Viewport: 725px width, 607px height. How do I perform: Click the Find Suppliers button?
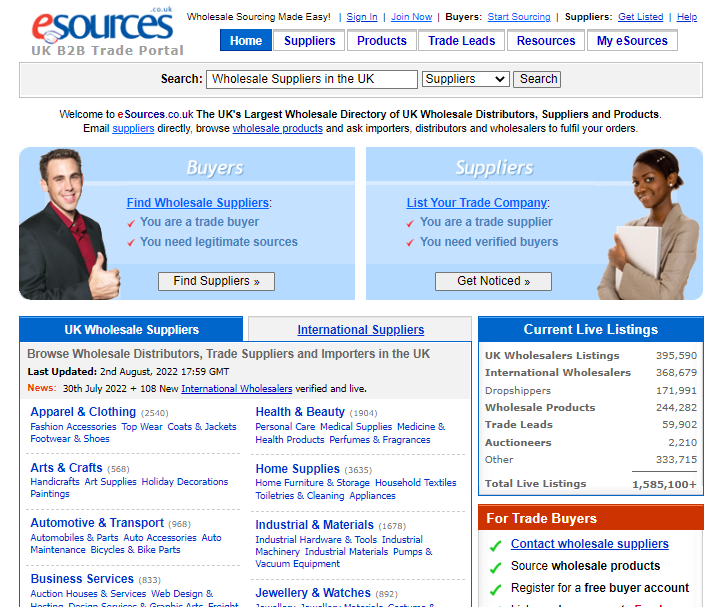pyautogui.click(x=216, y=281)
